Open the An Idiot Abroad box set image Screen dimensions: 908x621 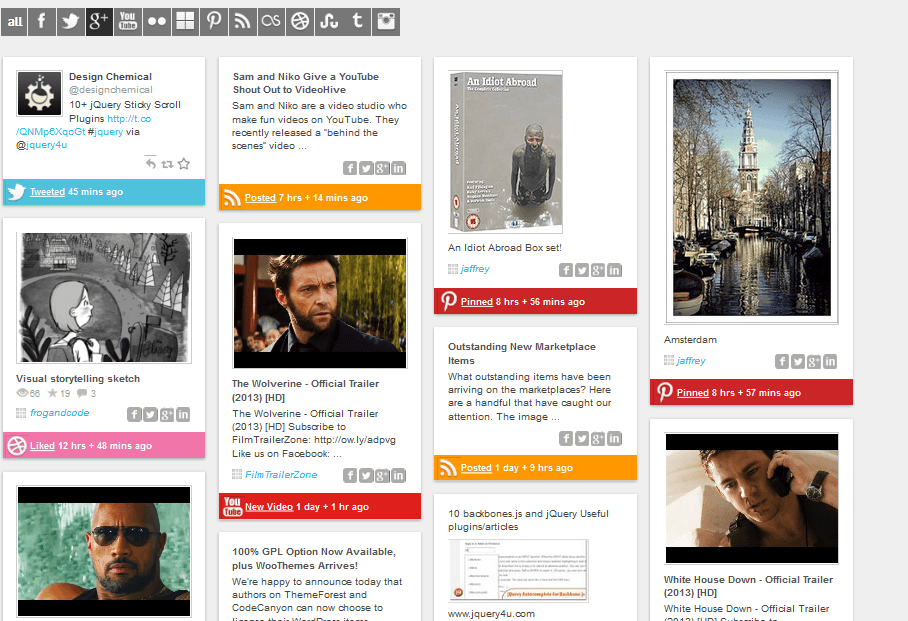tap(506, 152)
